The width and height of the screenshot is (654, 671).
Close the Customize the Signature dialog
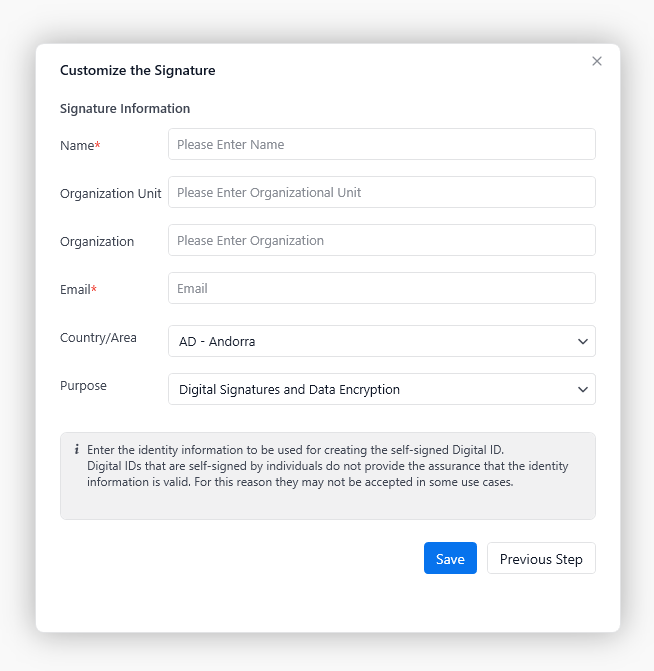click(597, 61)
